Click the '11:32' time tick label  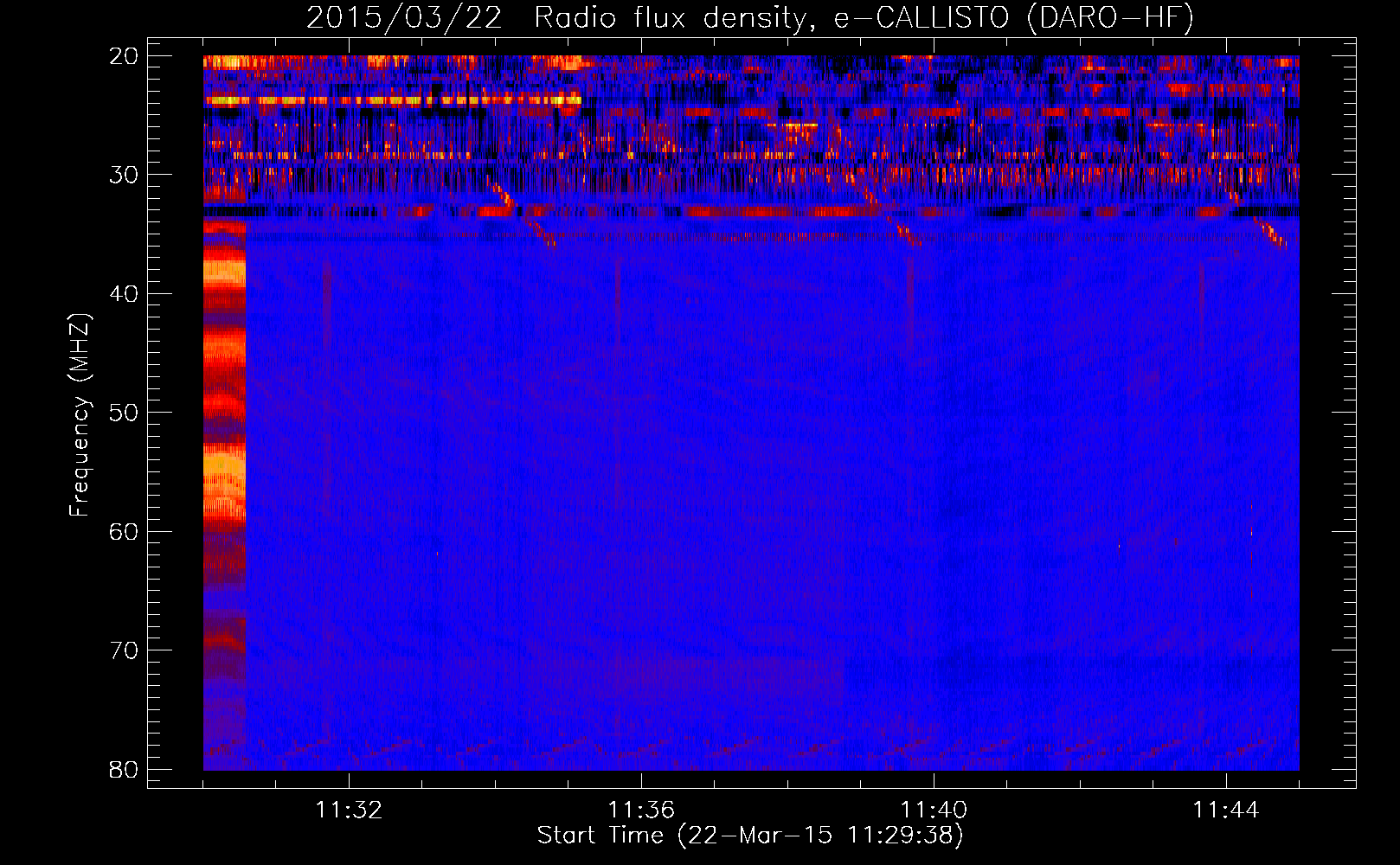[x=349, y=811]
